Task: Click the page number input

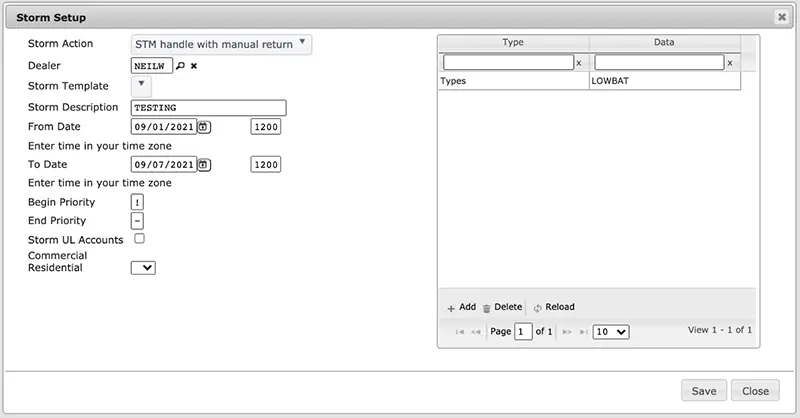Action: pyautogui.click(x=523, y=332)
